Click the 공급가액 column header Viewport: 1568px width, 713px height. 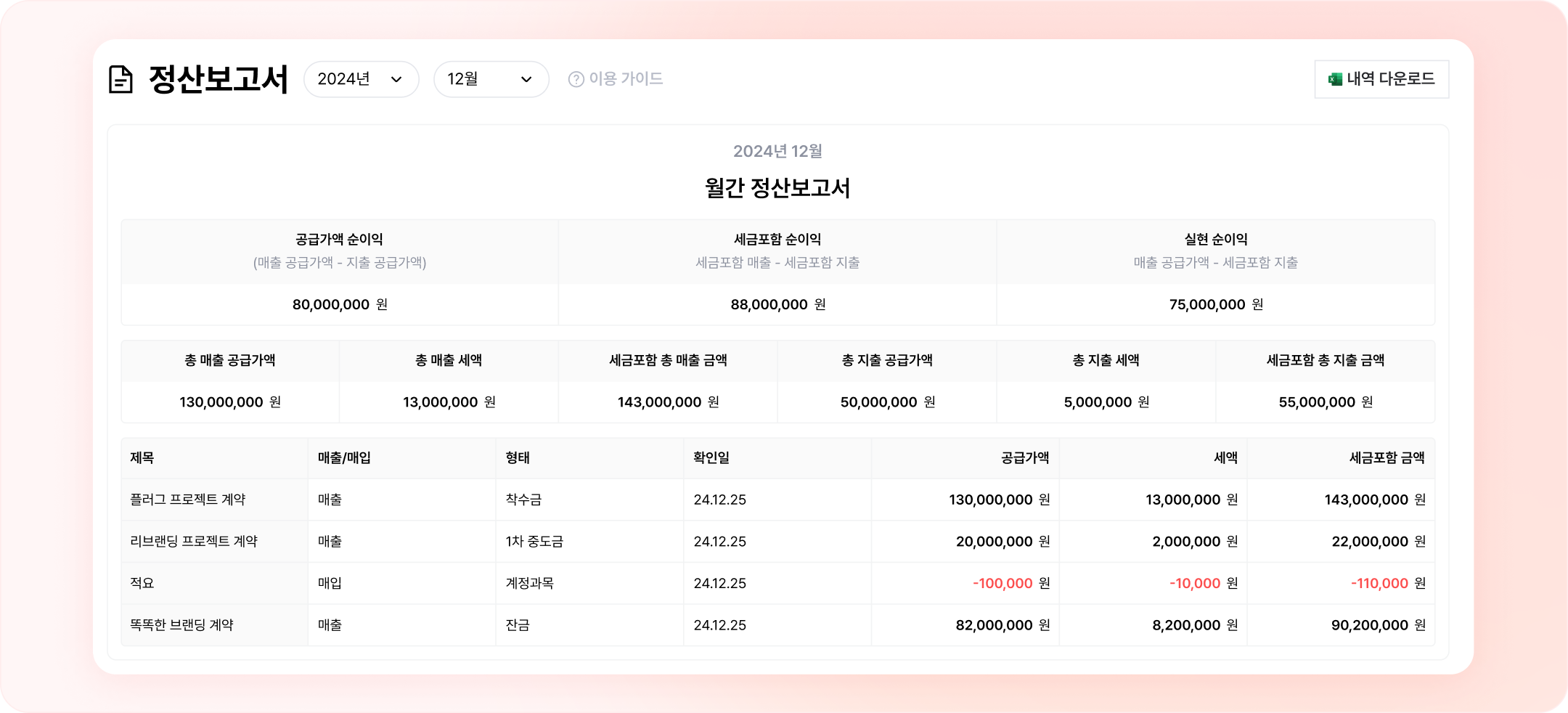tap(1024, 458)
